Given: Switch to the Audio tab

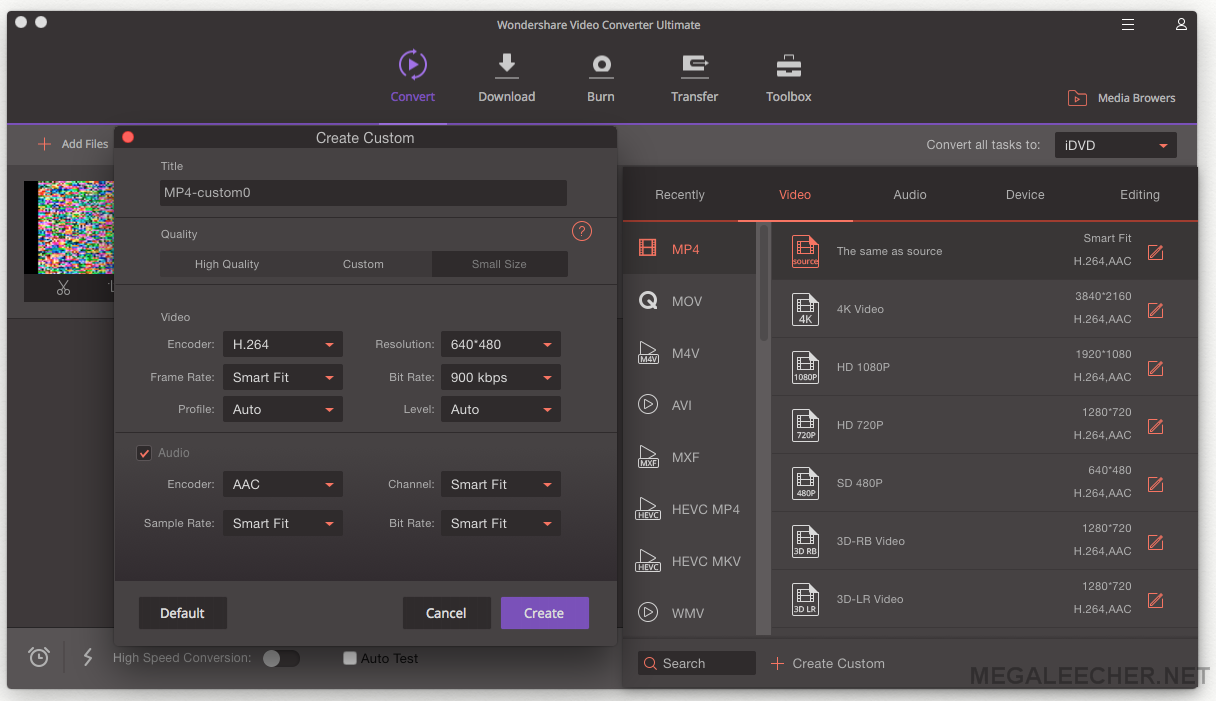Looking at the screenshot, I should pyautogui.click(x=910, y=195).
